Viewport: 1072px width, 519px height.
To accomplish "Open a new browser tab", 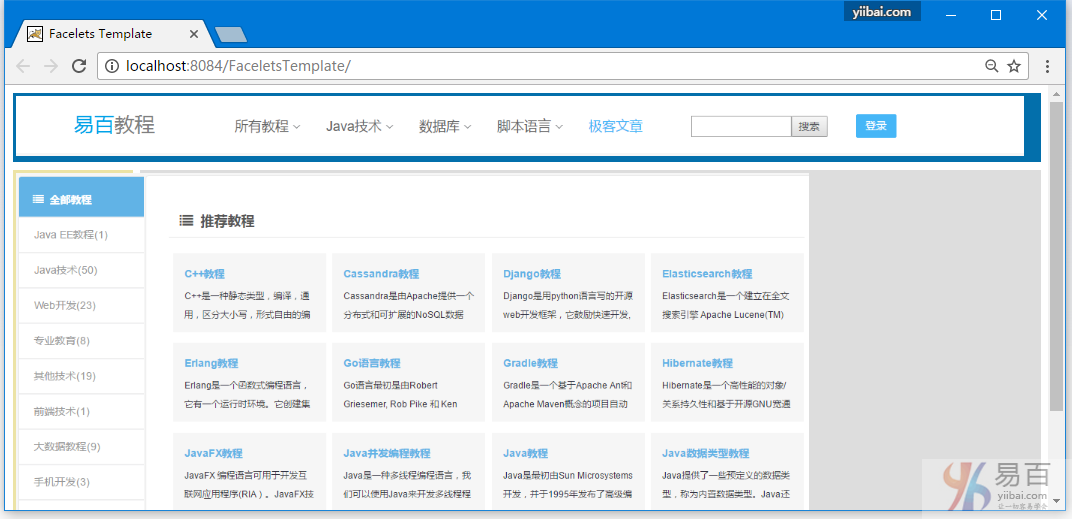I will [230, 35].
